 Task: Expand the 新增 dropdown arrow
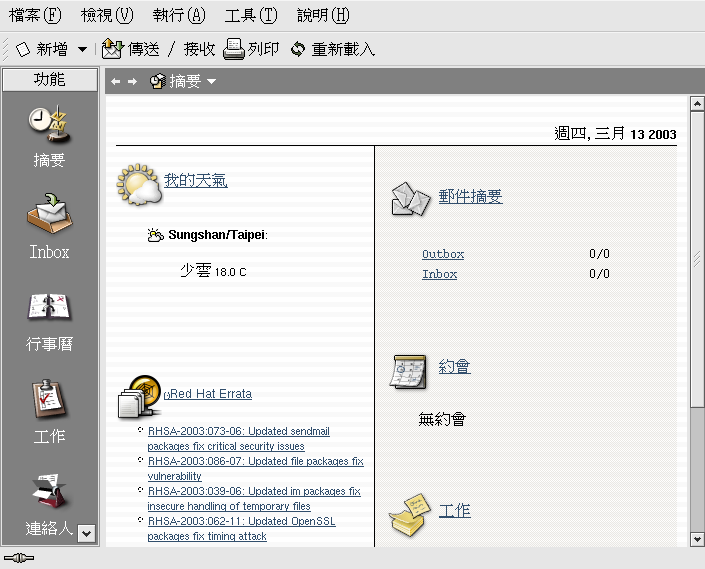82,49
